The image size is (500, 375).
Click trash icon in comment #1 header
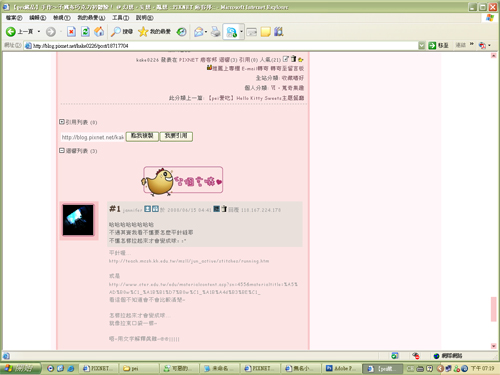[224, 209]
